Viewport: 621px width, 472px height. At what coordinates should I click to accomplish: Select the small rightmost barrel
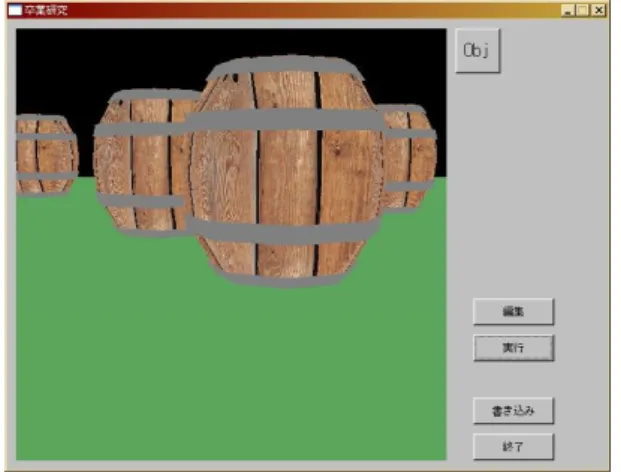click(x=409, y=157)
